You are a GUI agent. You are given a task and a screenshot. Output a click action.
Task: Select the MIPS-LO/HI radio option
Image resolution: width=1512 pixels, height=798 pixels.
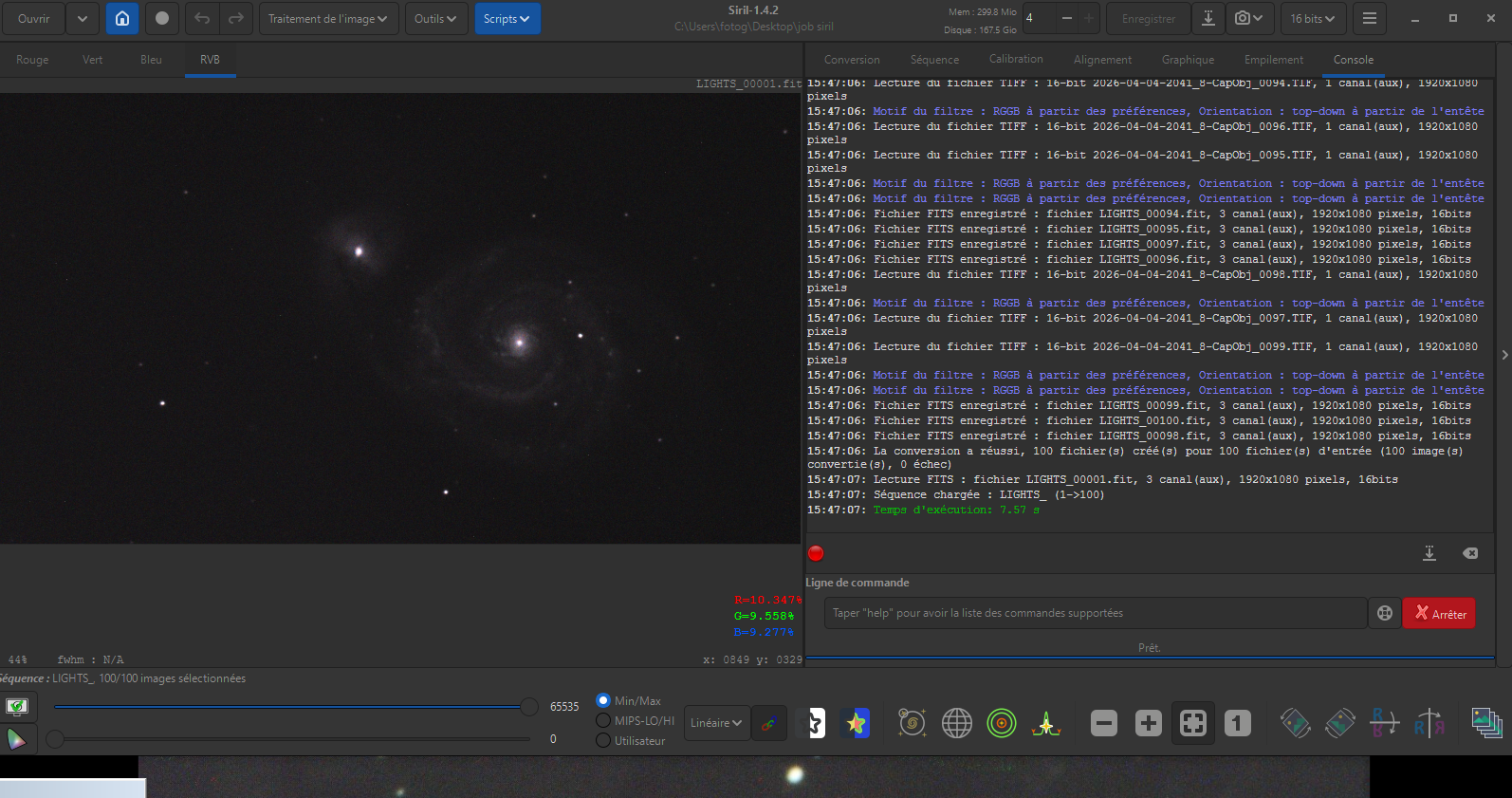(x=603, y=720)
